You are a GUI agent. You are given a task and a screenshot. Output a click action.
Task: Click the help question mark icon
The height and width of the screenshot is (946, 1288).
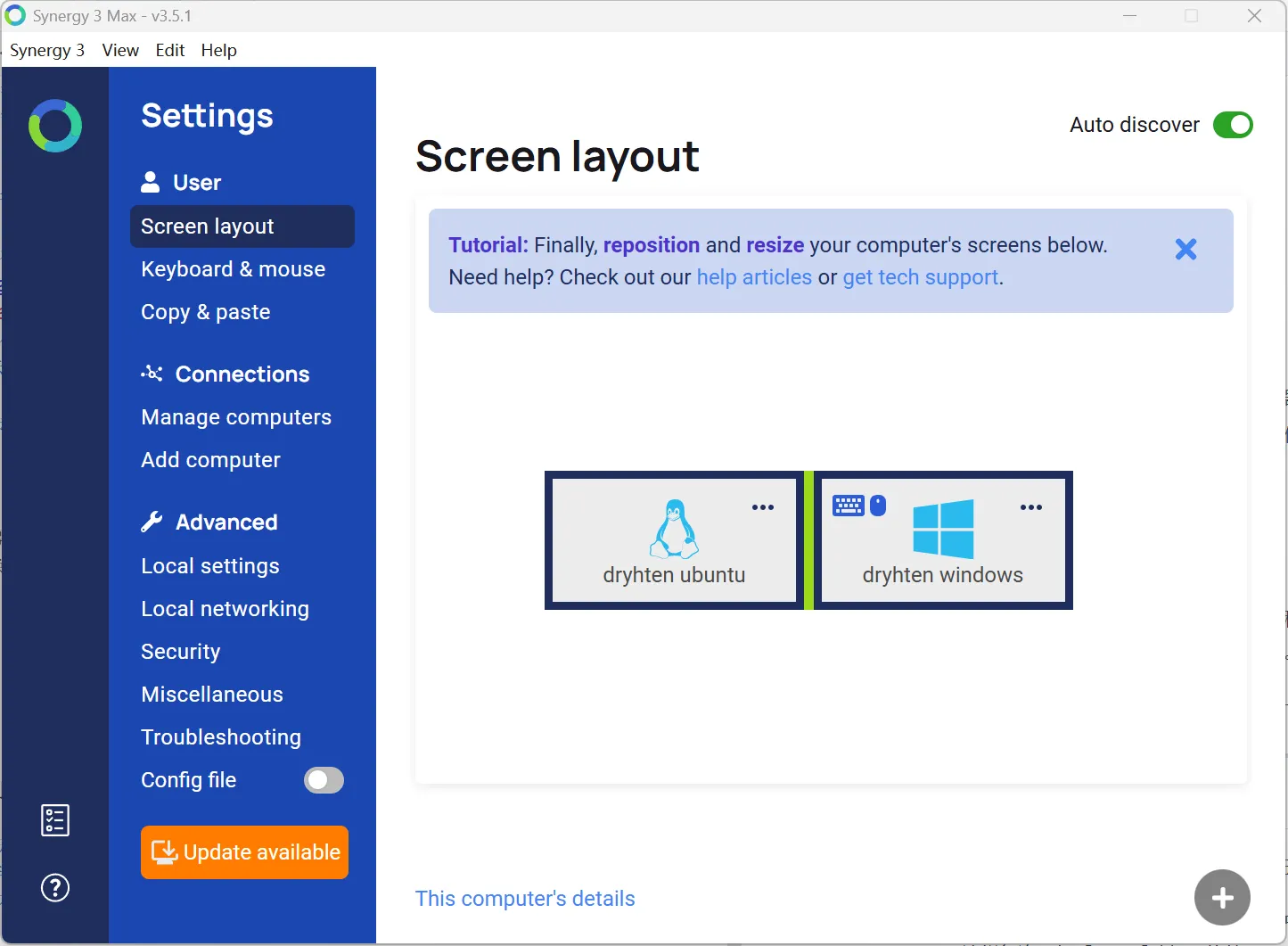coord(55,888)
